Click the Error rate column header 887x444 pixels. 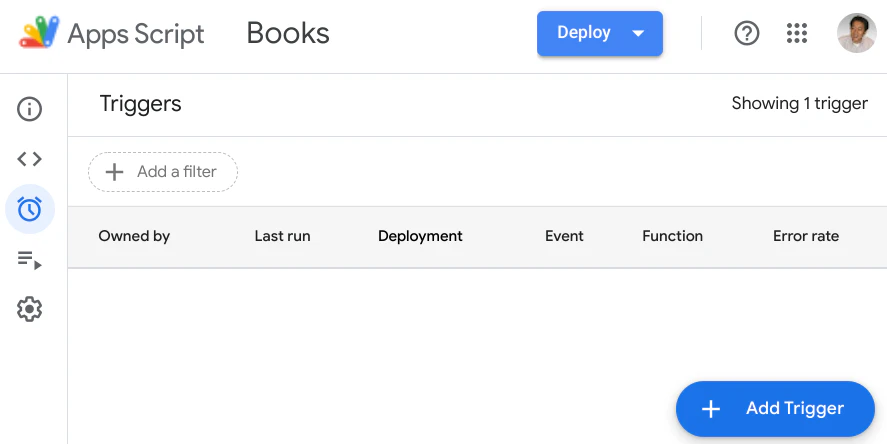(x=806, y=236)
